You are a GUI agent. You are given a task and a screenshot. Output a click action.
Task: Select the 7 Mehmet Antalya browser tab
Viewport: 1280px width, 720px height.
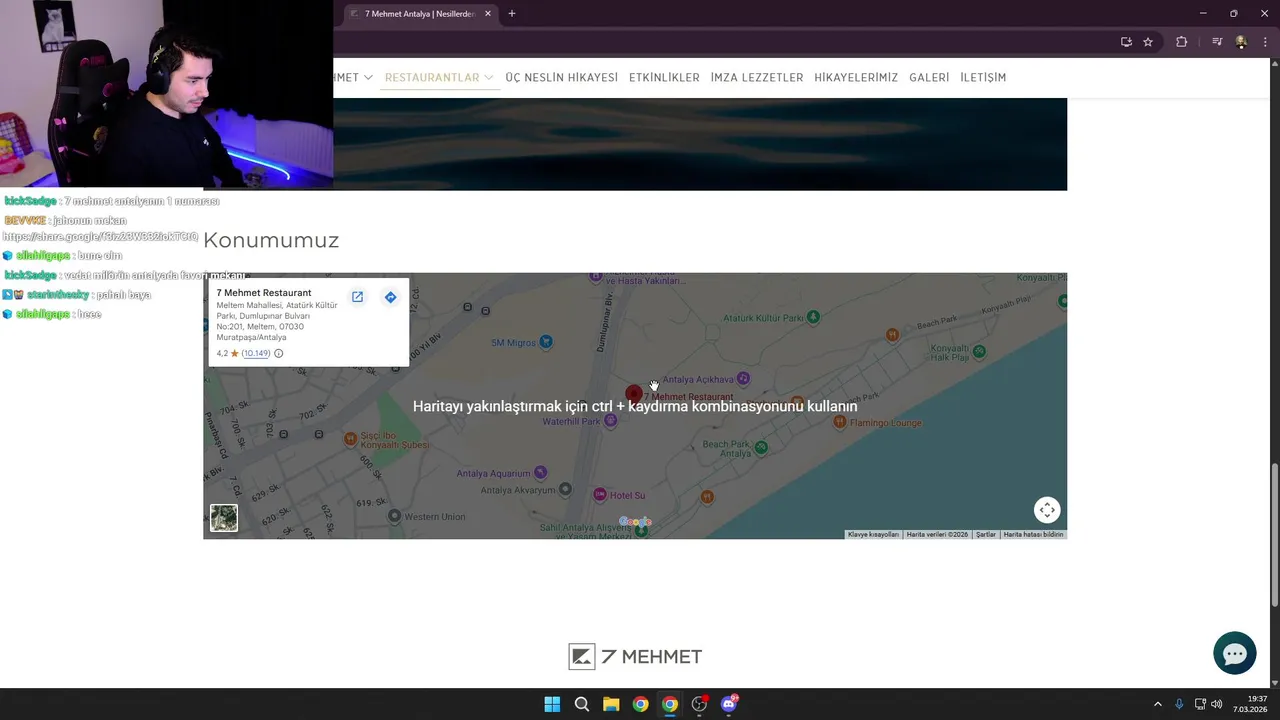tap(418, 14)
